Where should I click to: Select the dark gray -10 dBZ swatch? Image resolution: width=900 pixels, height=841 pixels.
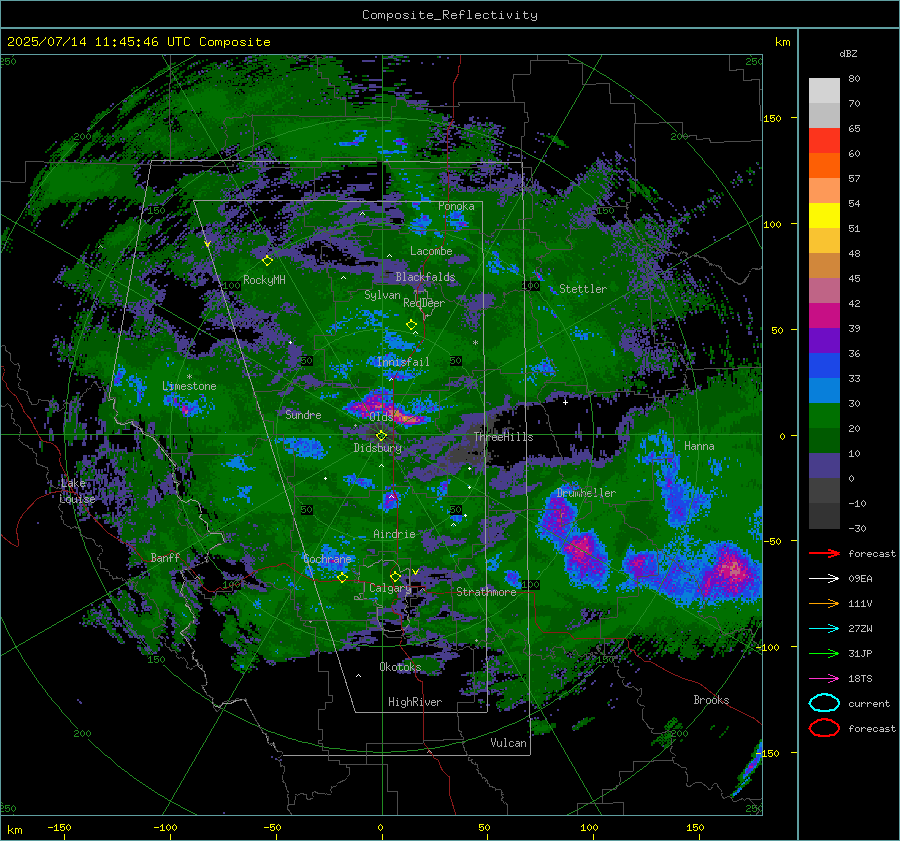(x=824, y=516)
